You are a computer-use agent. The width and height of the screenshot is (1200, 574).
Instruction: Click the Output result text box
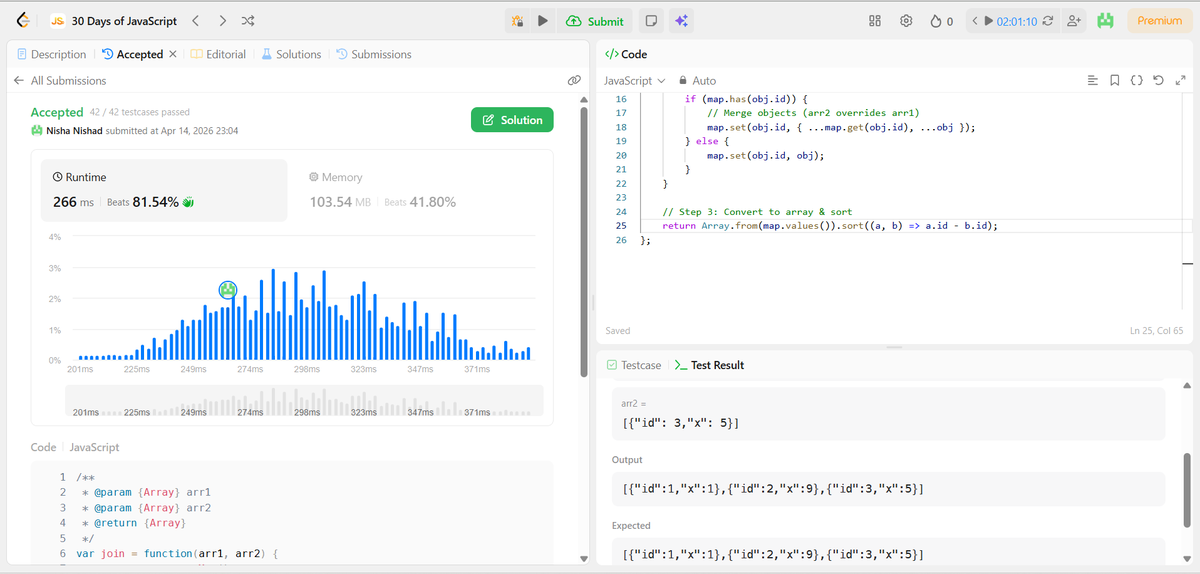888,488
